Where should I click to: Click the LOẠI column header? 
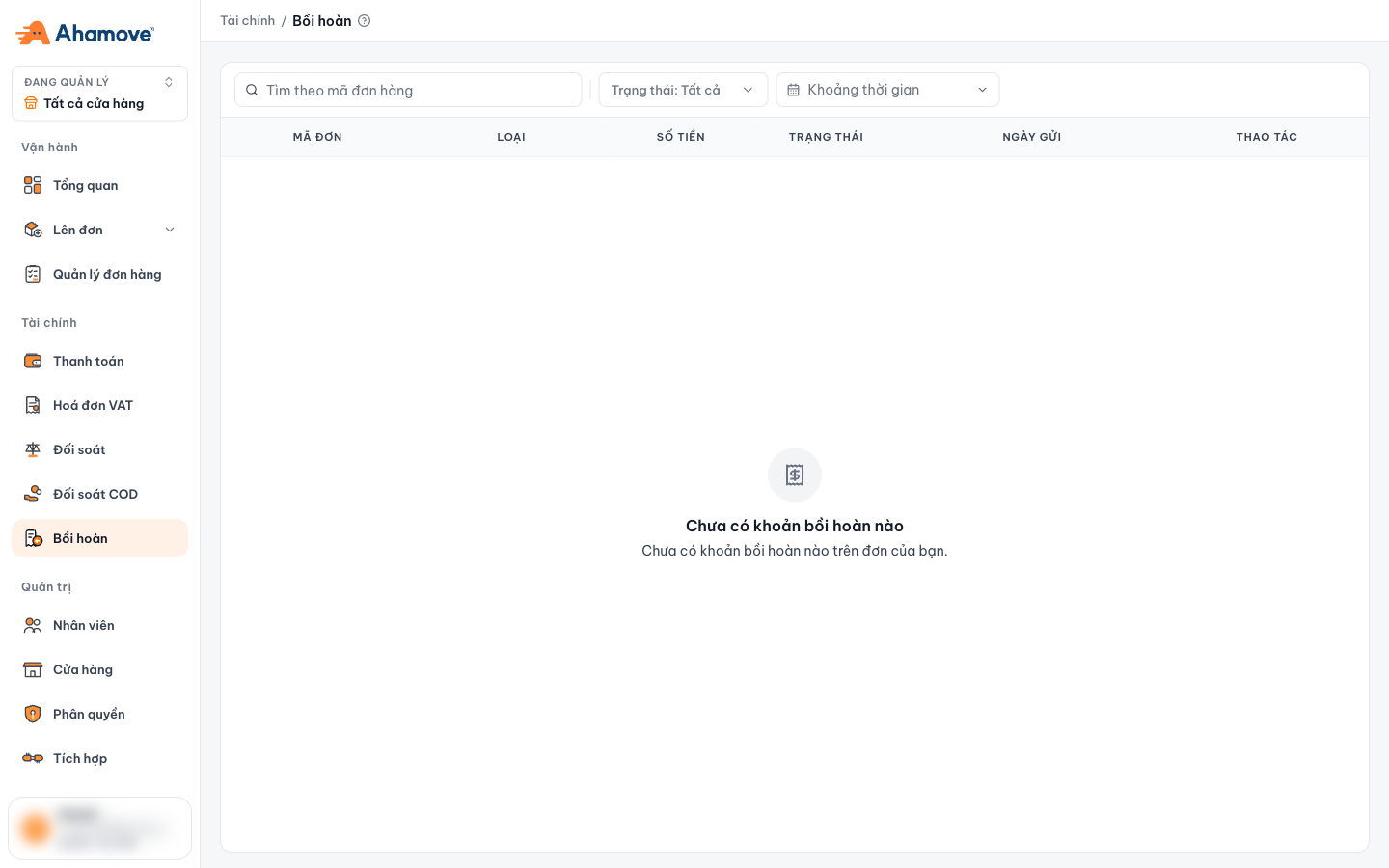(511, 137)
